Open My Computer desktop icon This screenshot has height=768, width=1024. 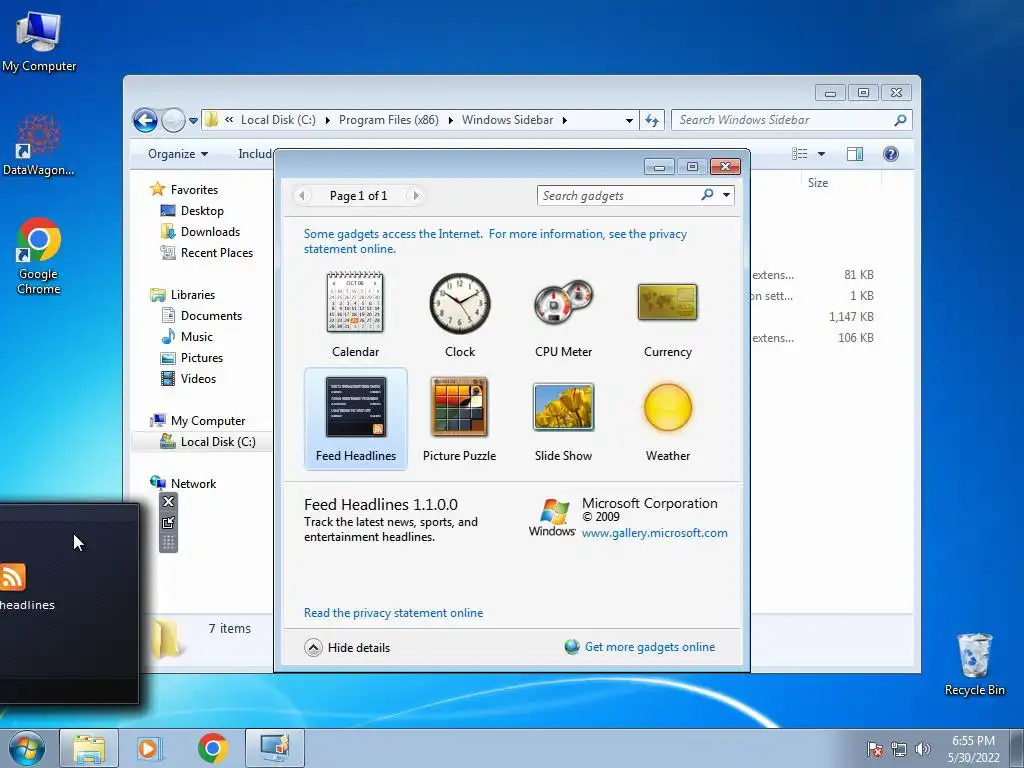[x=39, y=42]
